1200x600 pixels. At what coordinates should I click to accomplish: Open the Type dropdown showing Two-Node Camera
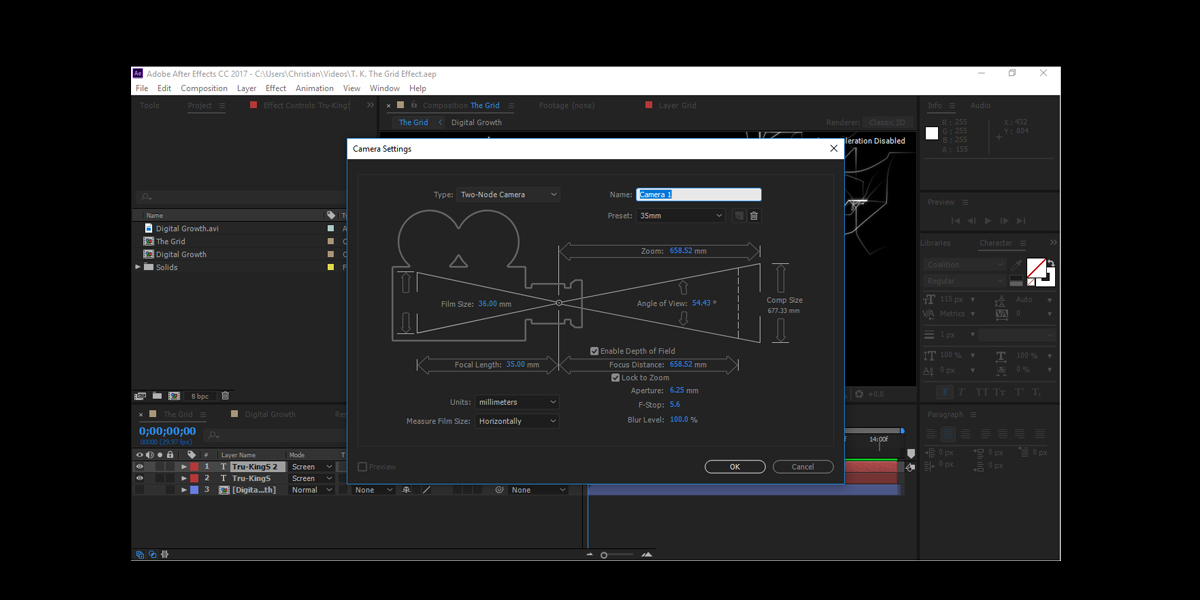tap(508, 195)
